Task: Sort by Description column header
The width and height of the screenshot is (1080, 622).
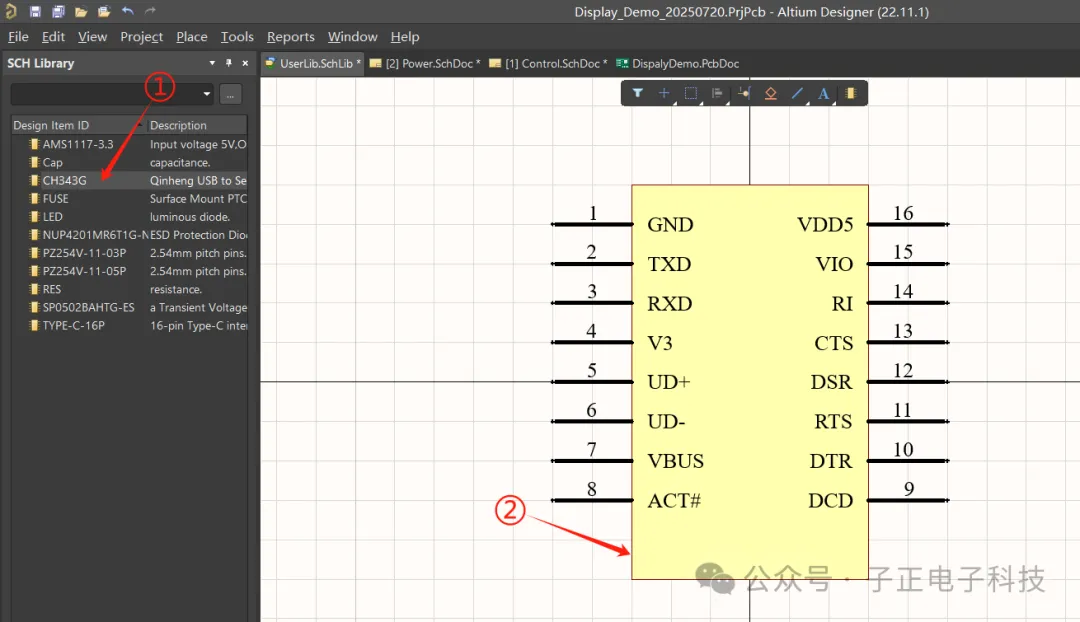Action: [x=197, y=125]
